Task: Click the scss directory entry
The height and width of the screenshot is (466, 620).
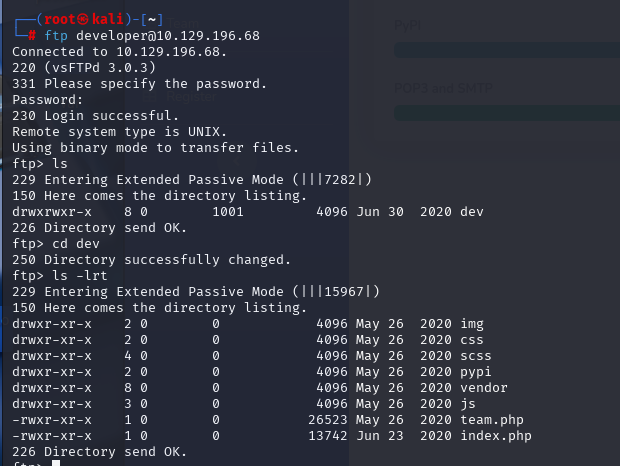Action: (476, 356)
